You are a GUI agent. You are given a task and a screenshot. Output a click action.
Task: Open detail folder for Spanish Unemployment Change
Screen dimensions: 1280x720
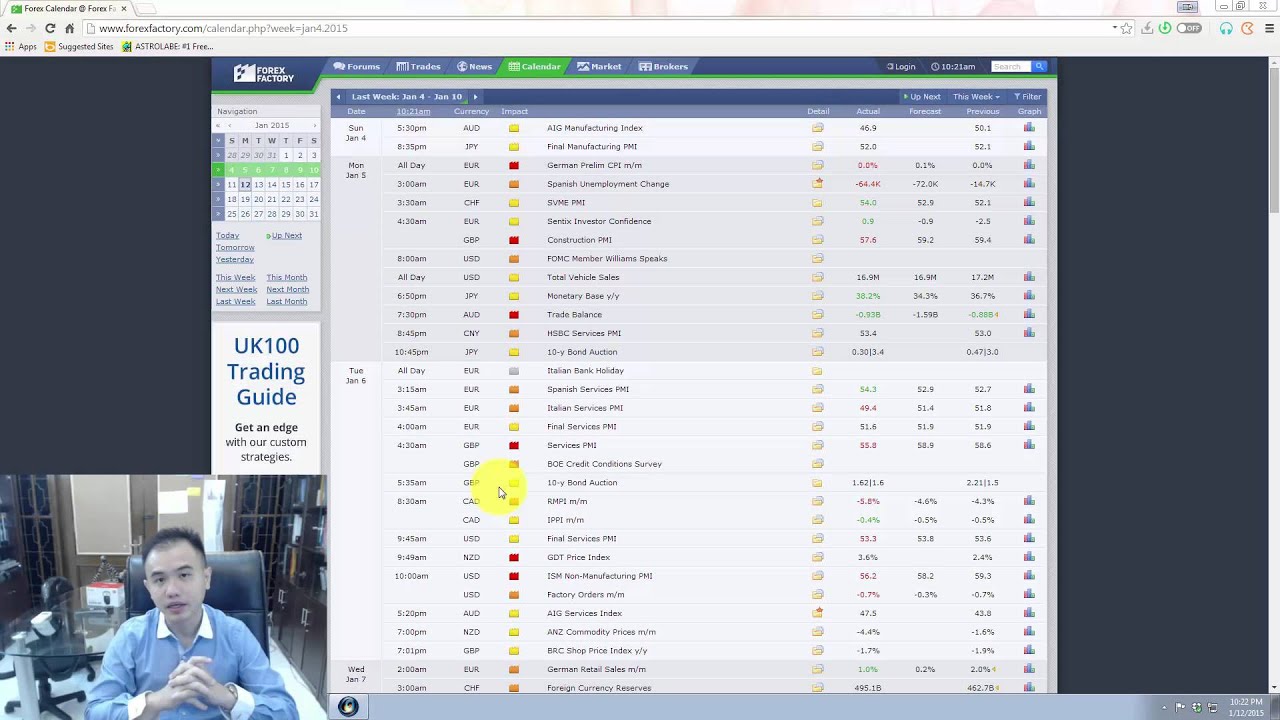[x=817, y=184]
